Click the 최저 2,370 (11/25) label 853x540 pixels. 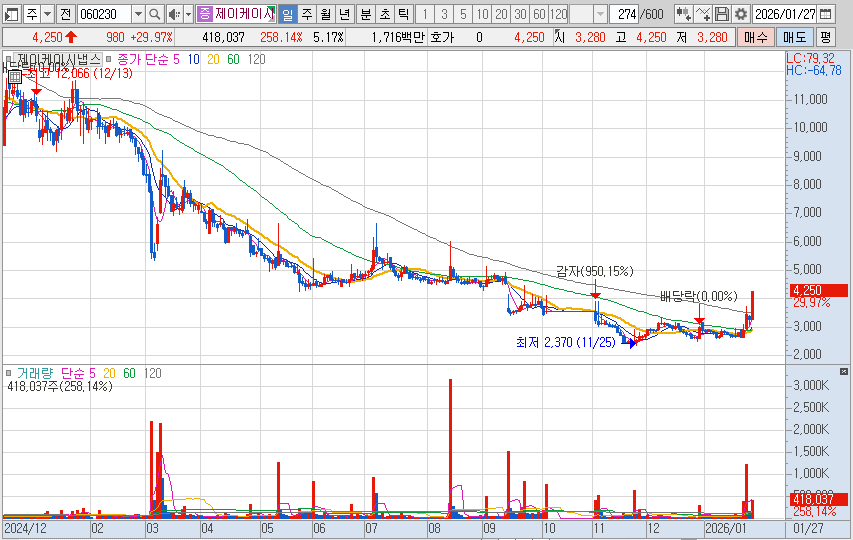click(x=565, y=343)
